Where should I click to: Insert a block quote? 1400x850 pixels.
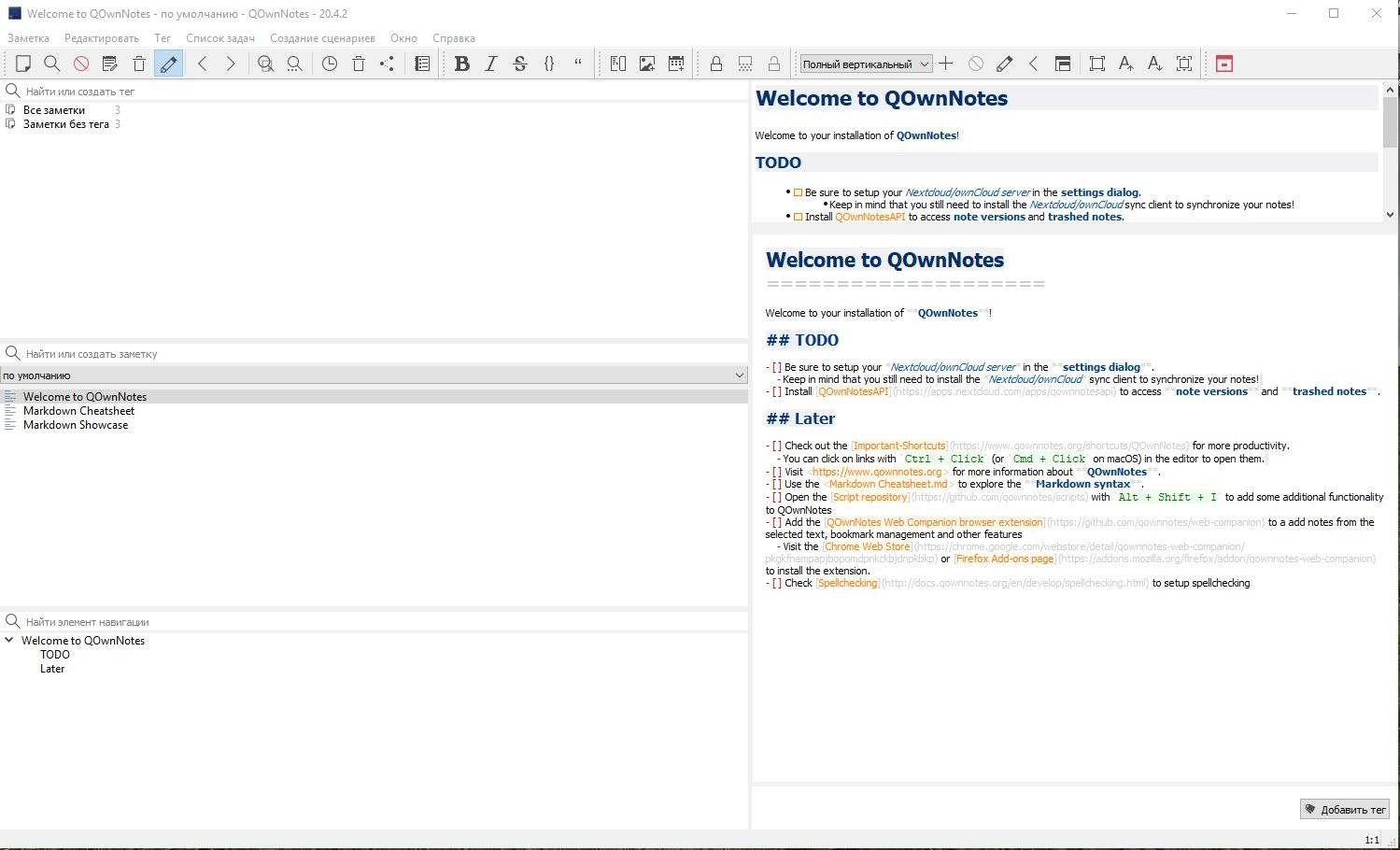578,64
